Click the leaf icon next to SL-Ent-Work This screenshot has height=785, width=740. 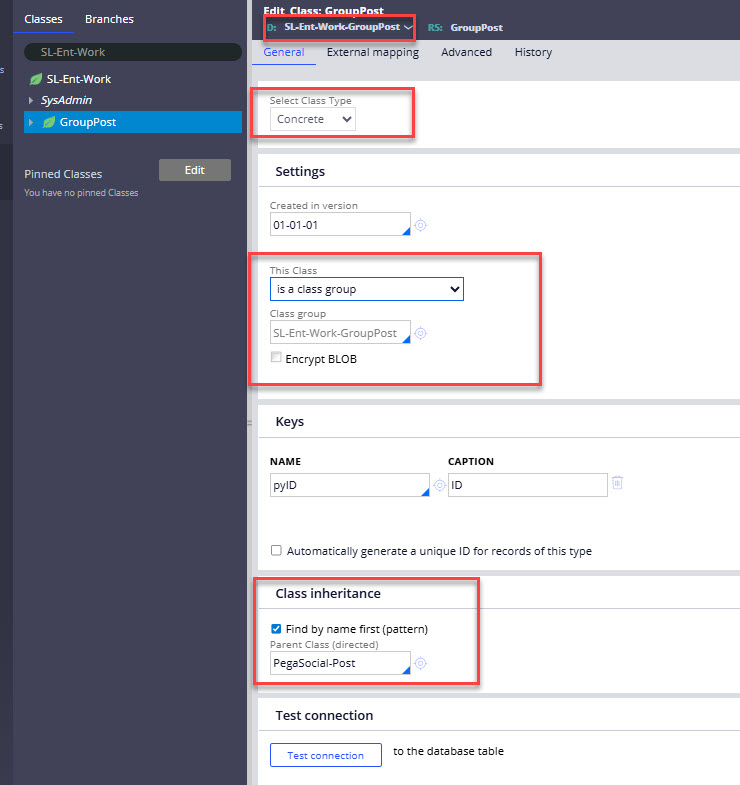click(x=36, y=79)
